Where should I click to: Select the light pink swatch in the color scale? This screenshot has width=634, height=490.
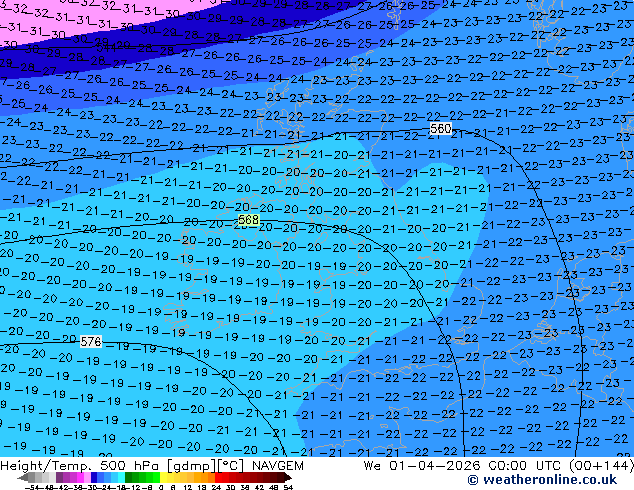[x=87, y=477]
